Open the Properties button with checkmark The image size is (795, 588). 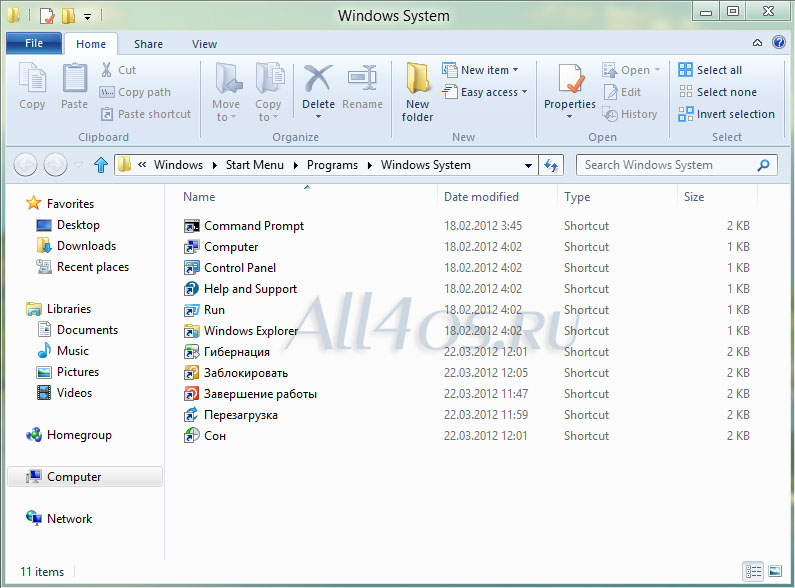[570, 85]
